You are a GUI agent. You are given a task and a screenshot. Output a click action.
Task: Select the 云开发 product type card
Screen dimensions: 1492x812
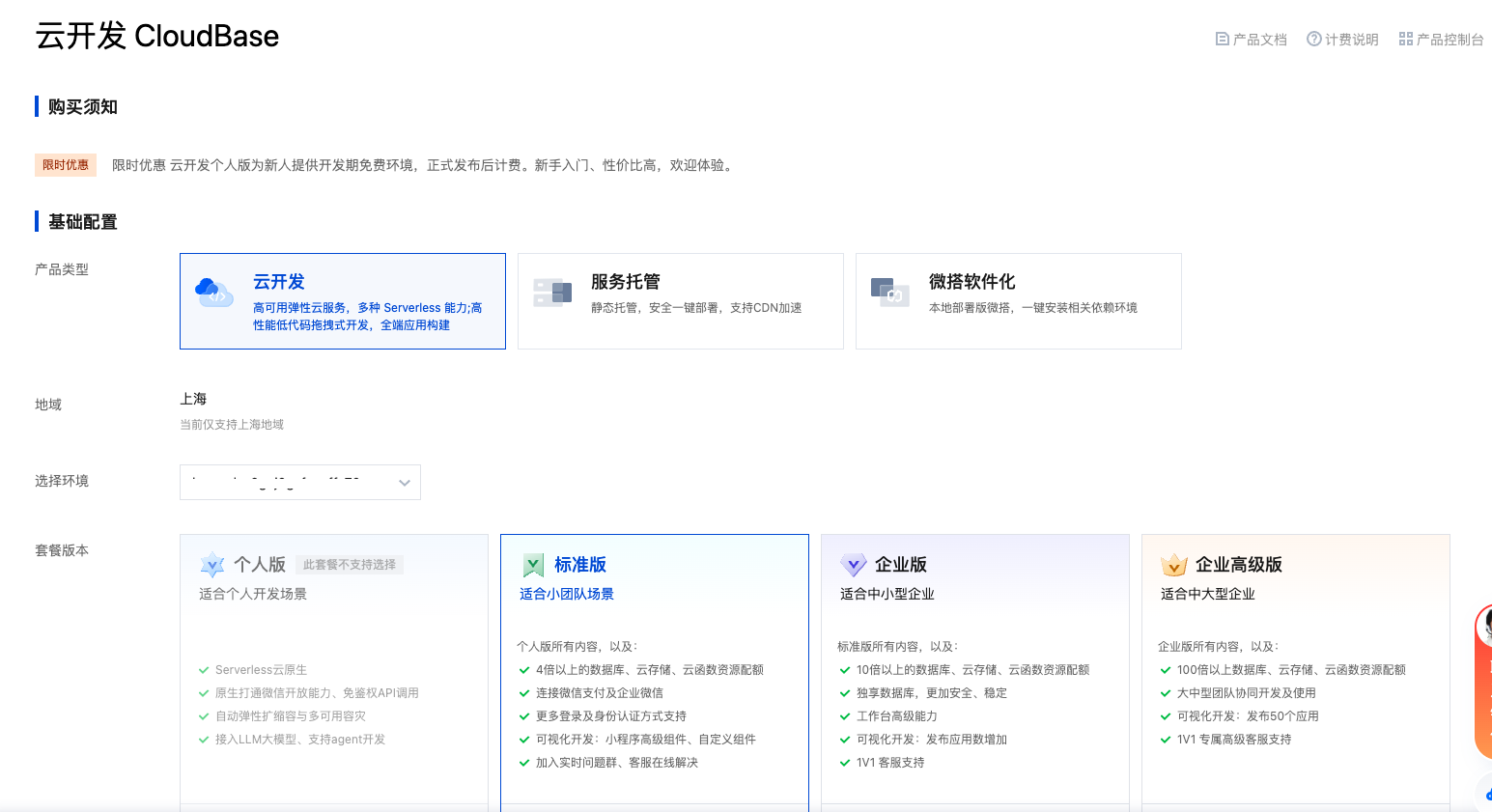(343, 301)
